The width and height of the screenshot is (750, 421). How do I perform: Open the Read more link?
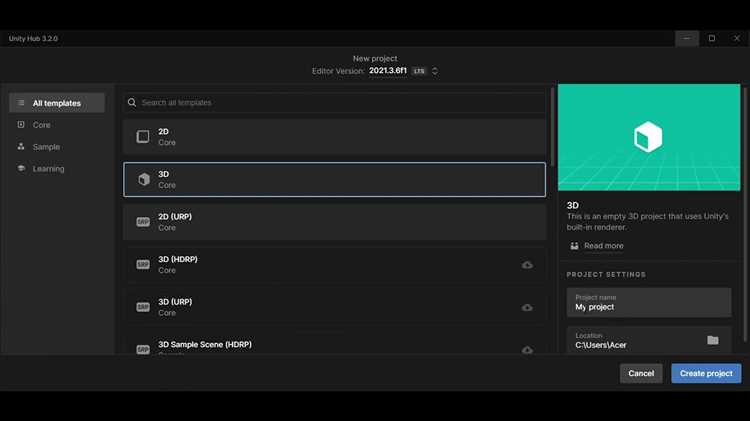[x=604, y=246]
